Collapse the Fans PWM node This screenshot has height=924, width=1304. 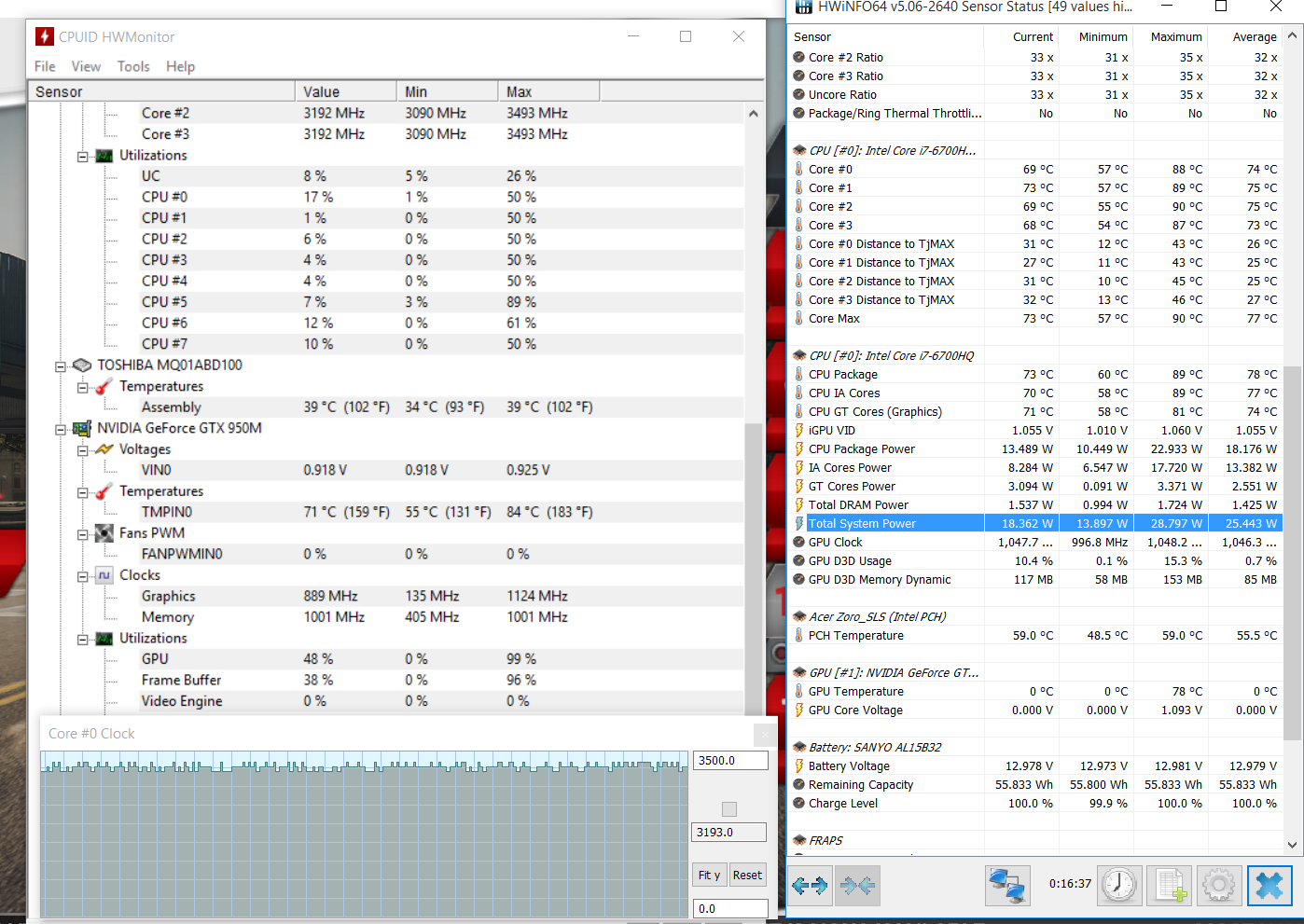(x=83, y=534)
